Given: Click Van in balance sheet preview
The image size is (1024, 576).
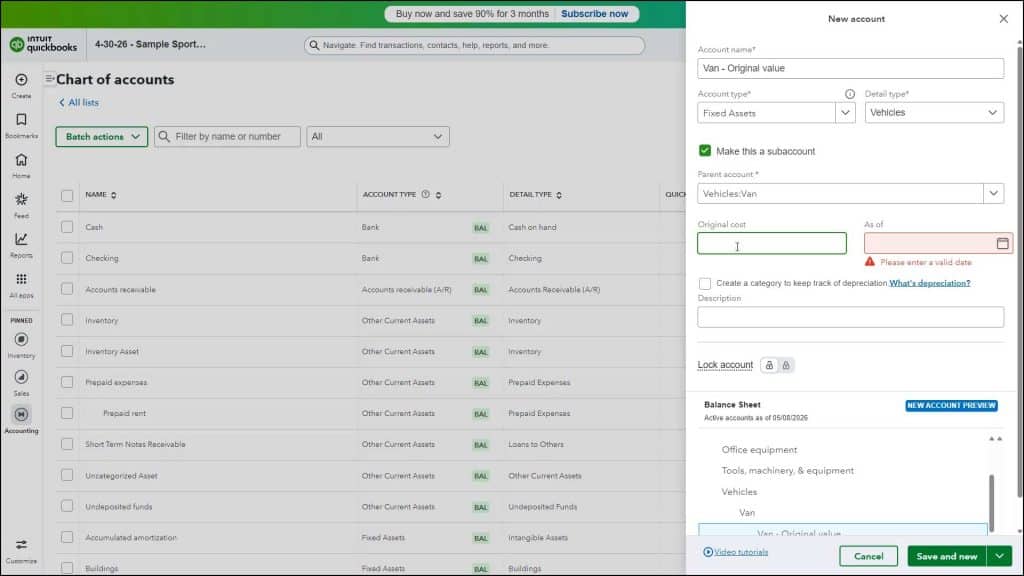Looking at the screenshot, I should pos(747,513).
